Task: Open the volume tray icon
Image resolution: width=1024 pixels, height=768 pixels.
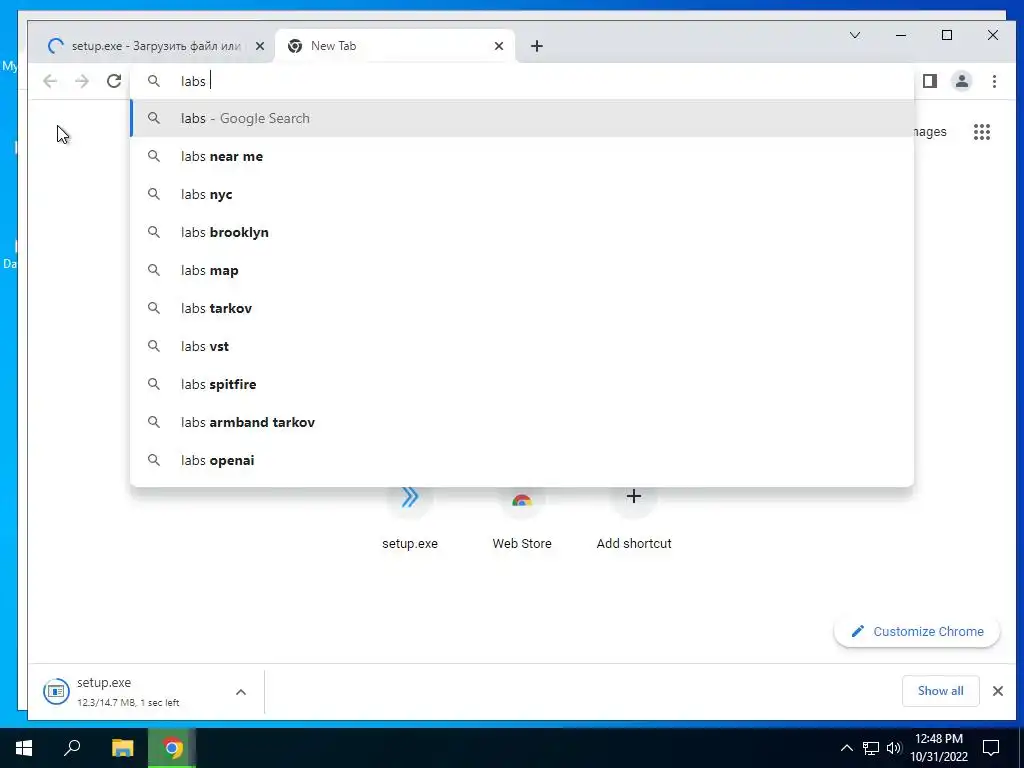Action: [894, 748]
